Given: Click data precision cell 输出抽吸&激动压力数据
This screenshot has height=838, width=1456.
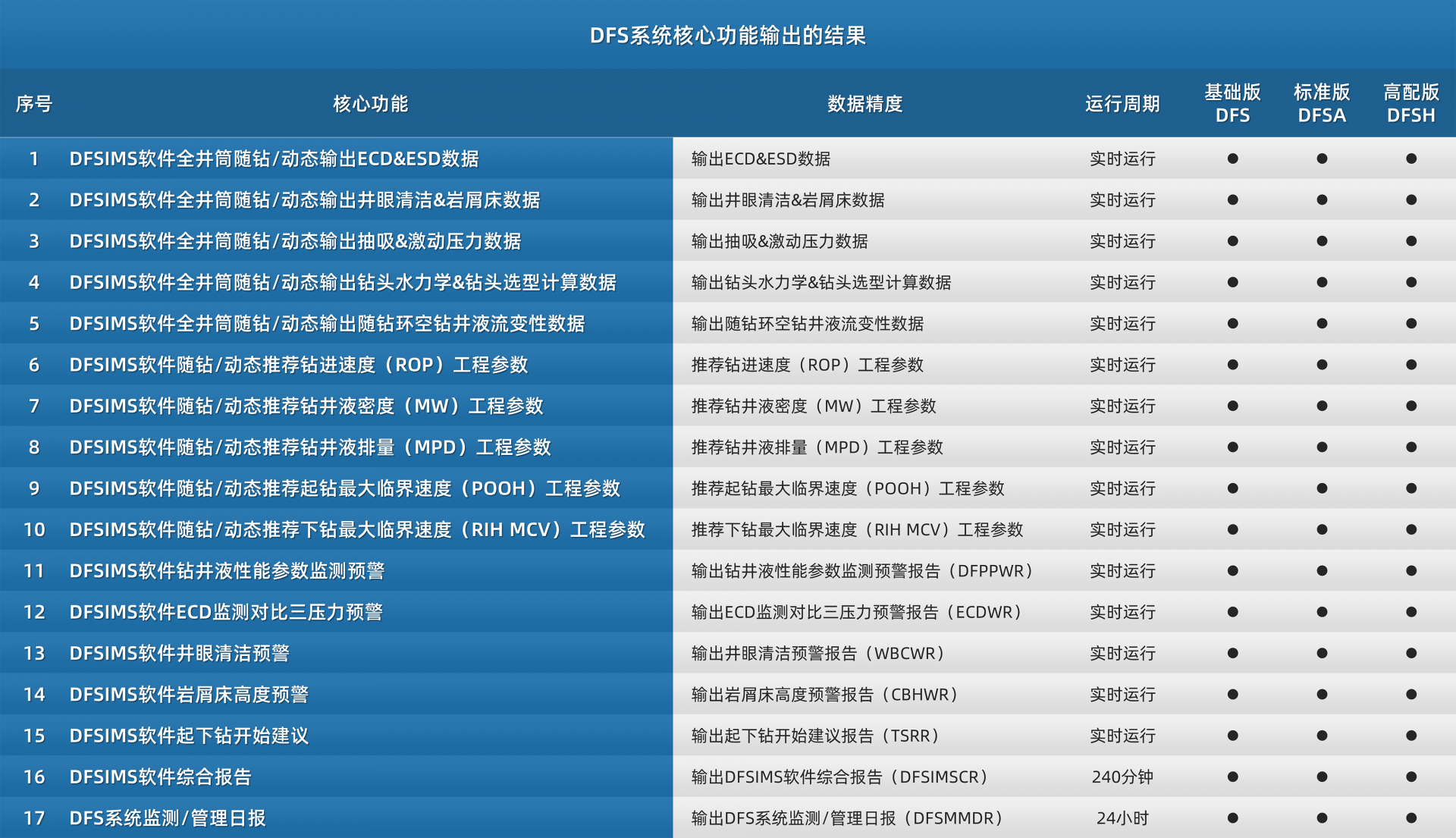Looking at the screenshot, I should 780,241.
